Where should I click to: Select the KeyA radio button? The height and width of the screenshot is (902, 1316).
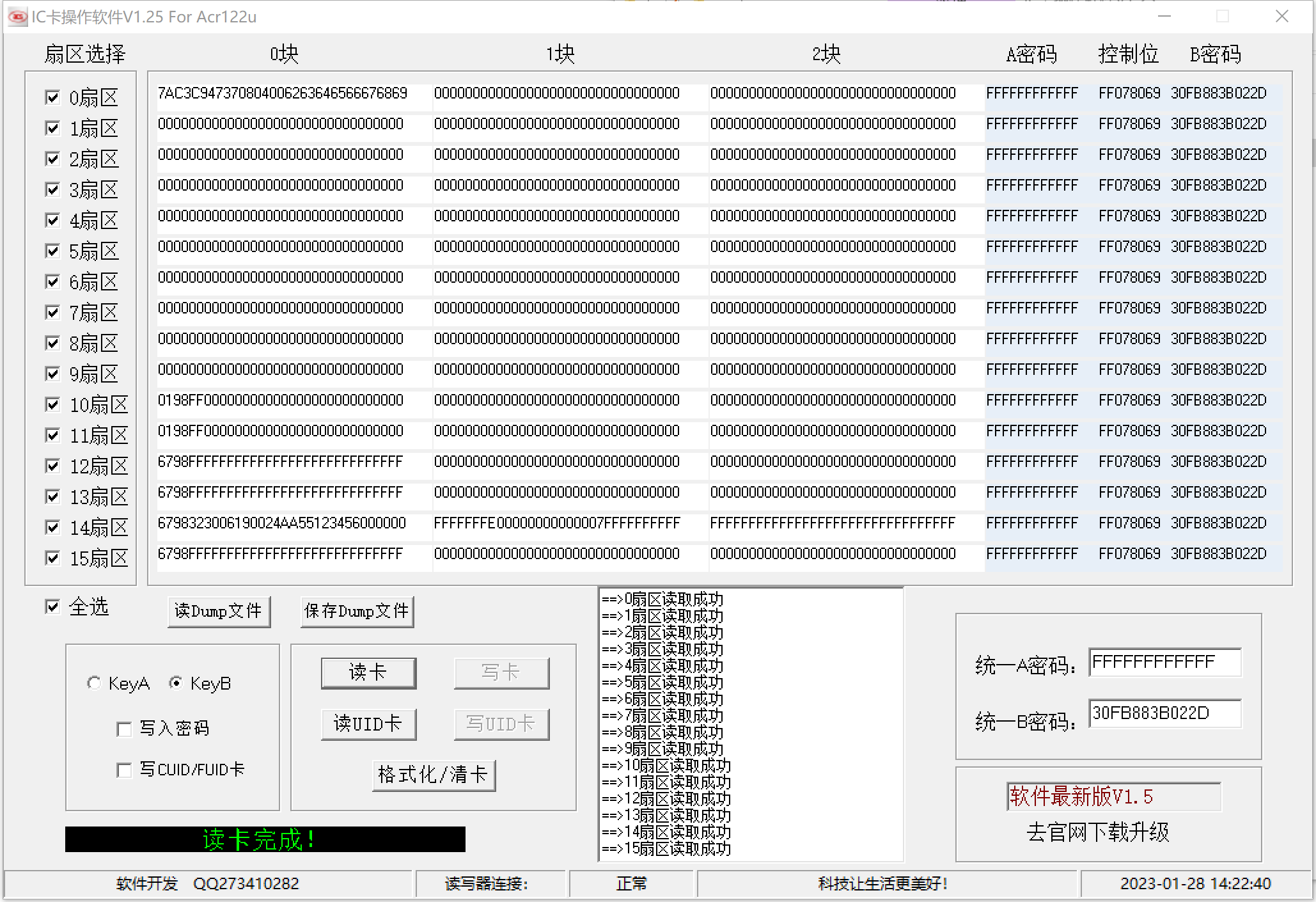pos(94,683)
